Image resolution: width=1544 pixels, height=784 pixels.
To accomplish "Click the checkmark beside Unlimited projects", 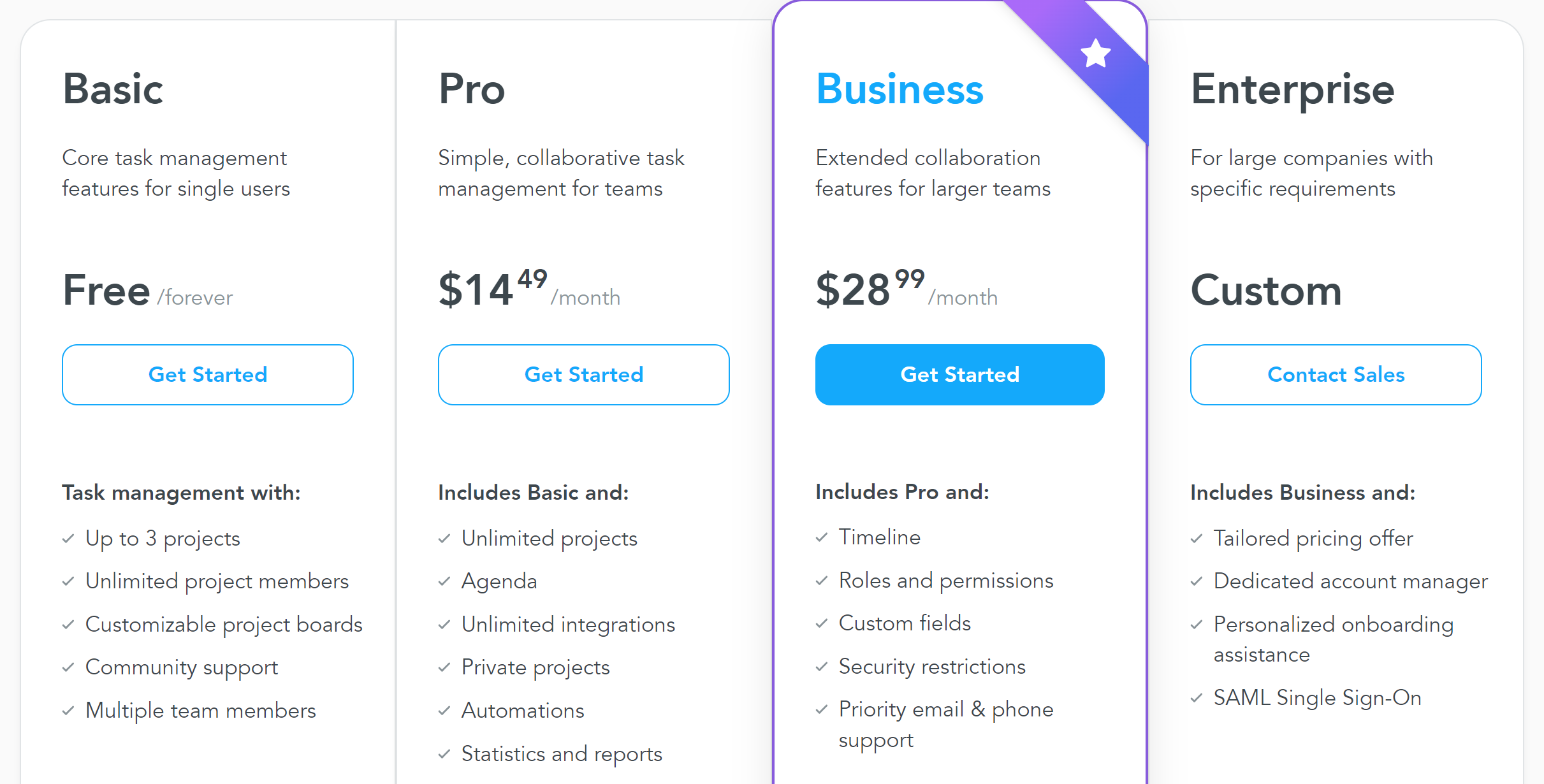I will [444, 539].
